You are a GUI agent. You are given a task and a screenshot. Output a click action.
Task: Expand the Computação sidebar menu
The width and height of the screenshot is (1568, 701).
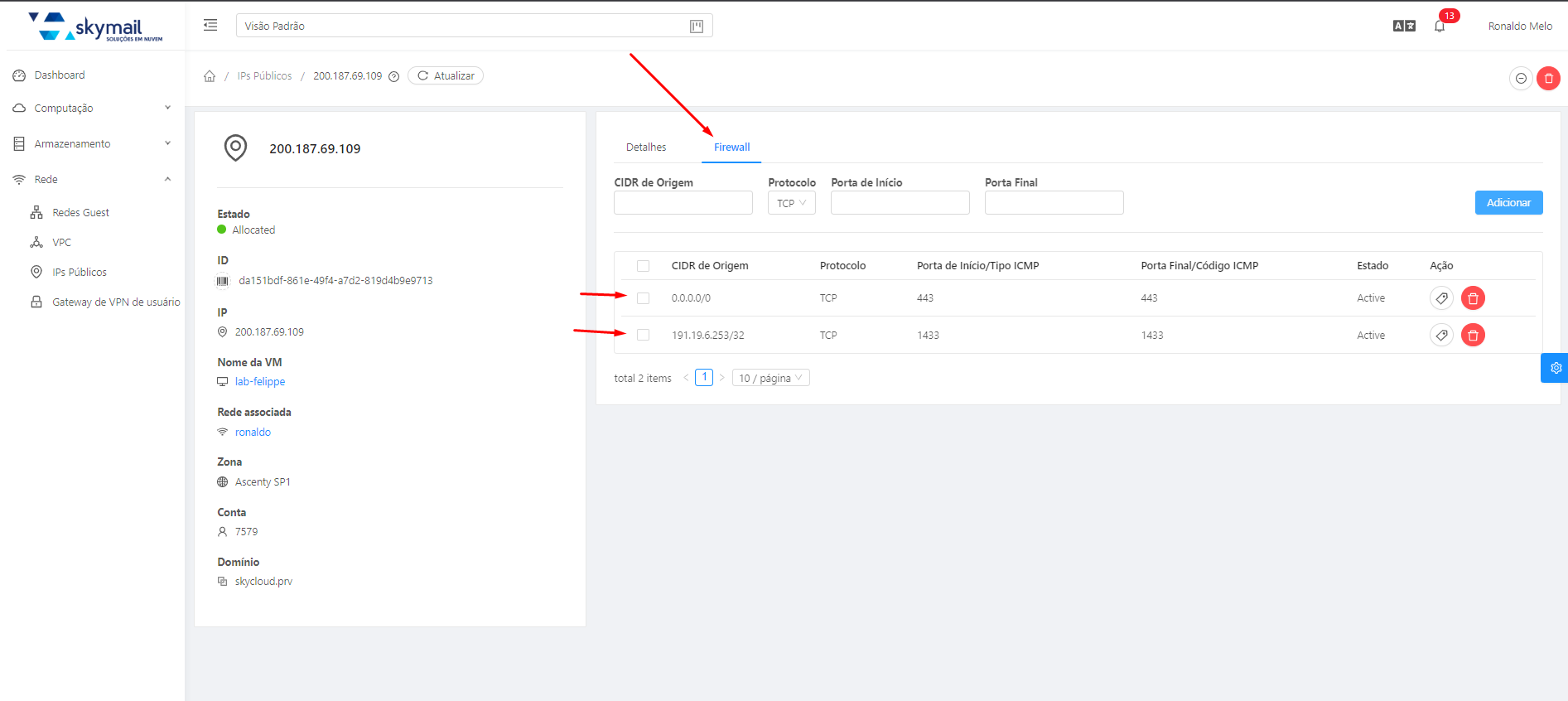pos(93,109)
